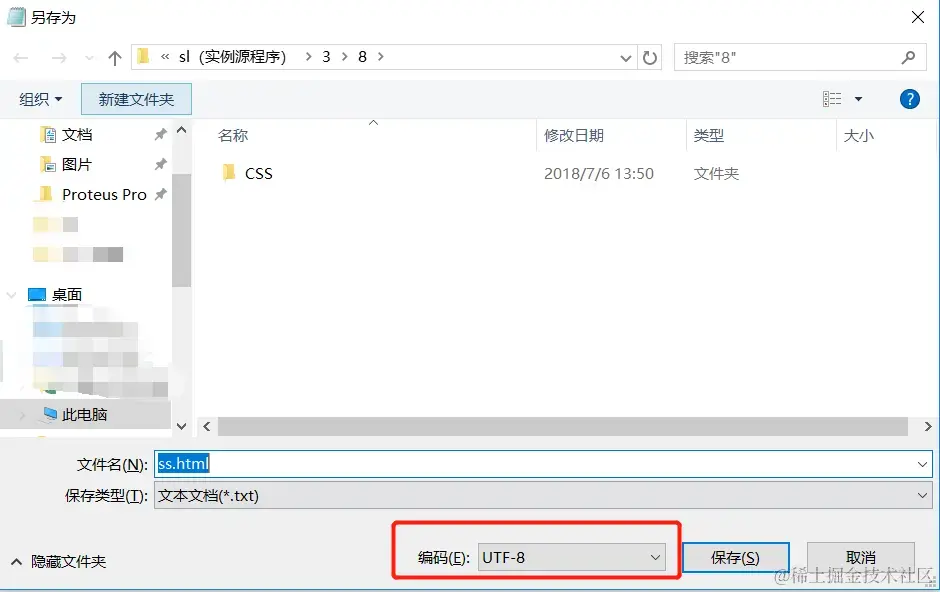Click the magnifier search icon
Image resolution: width=940 pixels, height=592 pixels.
[908, 58]
